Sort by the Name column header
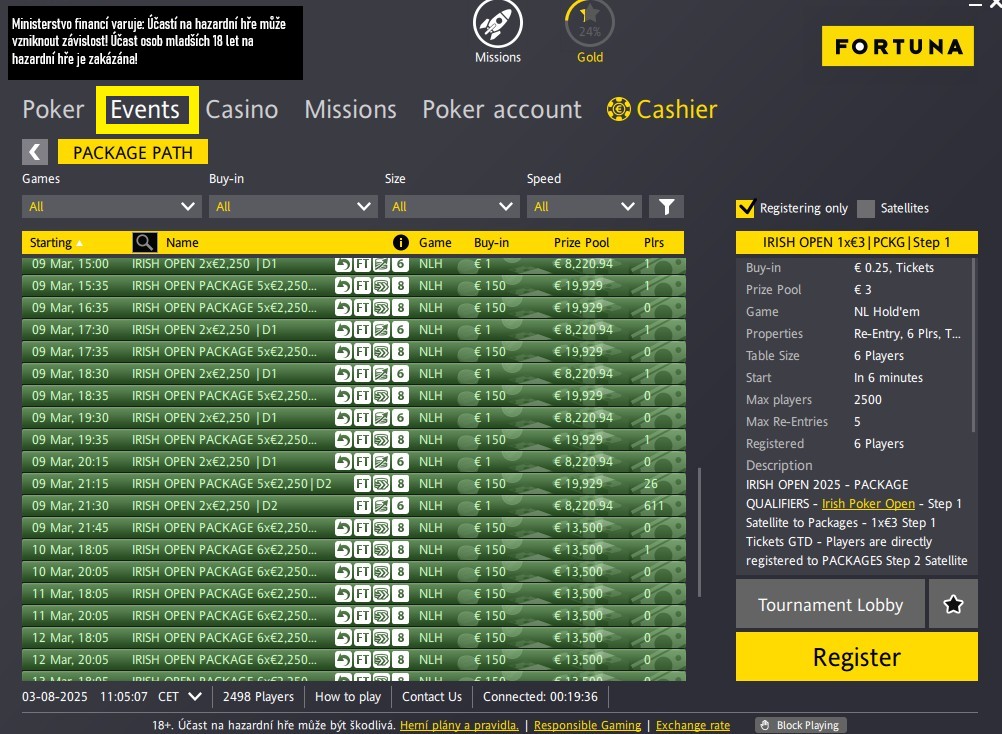Viewport: 1002px width, 734px height. tap(182, 242)
